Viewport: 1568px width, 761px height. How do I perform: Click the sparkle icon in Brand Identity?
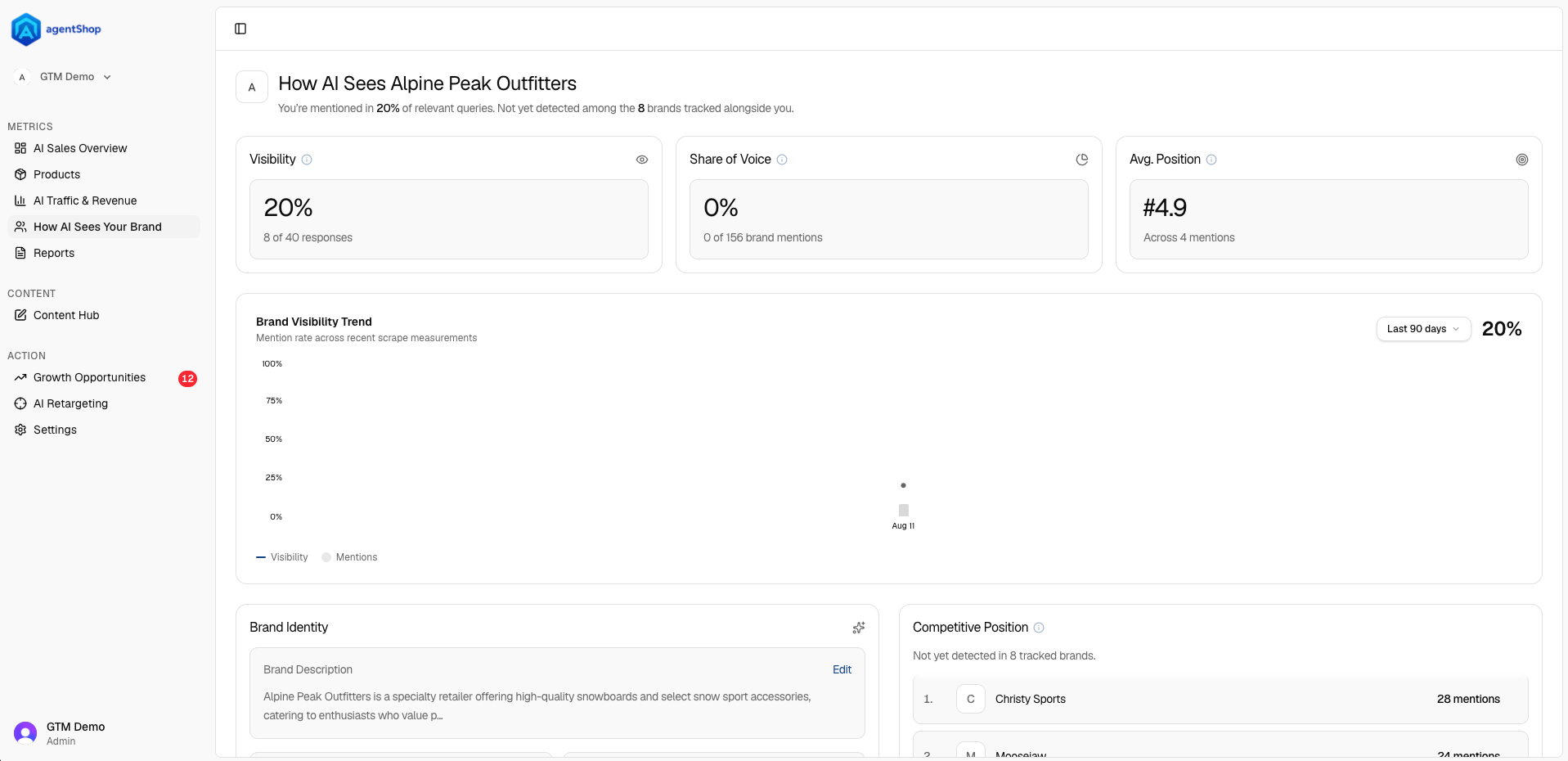click(858, 628)
